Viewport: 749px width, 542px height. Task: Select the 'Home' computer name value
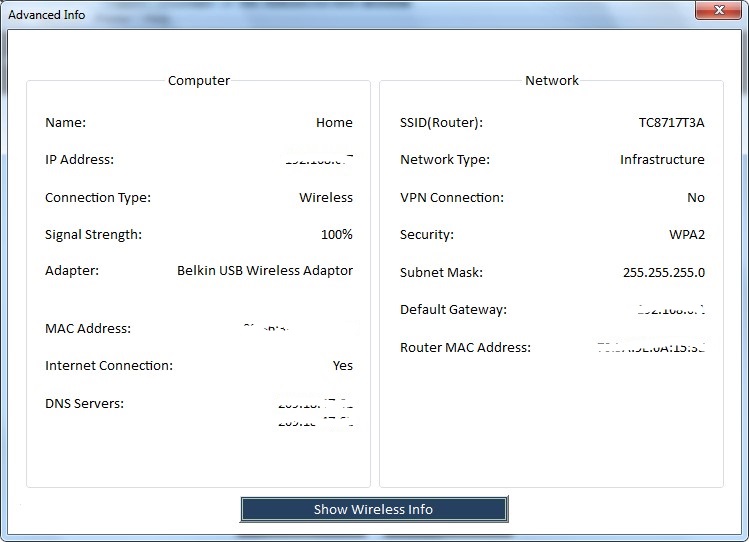334,123
